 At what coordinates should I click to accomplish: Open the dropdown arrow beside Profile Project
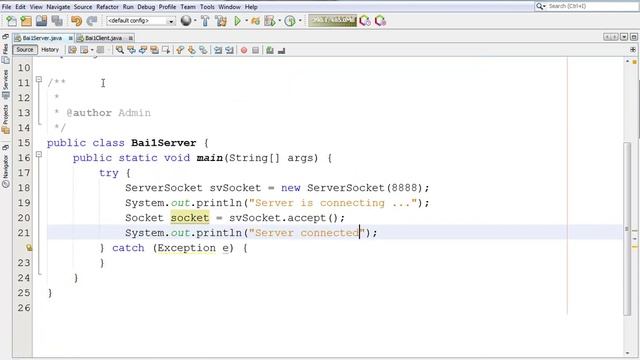[300, 21]
